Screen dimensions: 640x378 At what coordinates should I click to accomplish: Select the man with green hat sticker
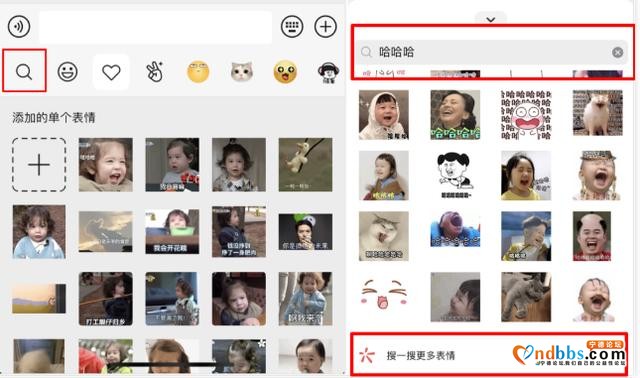pyautogui.click(x=305, y=231)
